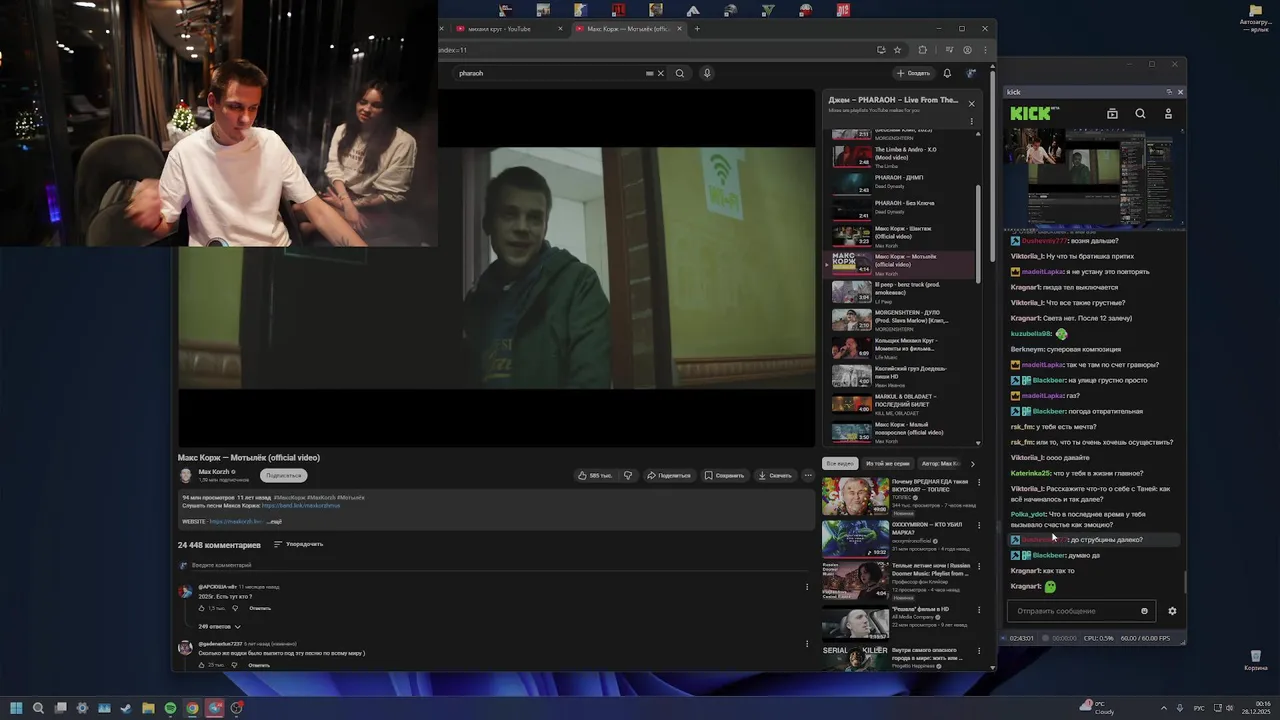Screen dimensions: 1280x720
Task: Open more actions ellipsis beside Скачать
Action: click(x=808, y=475)
